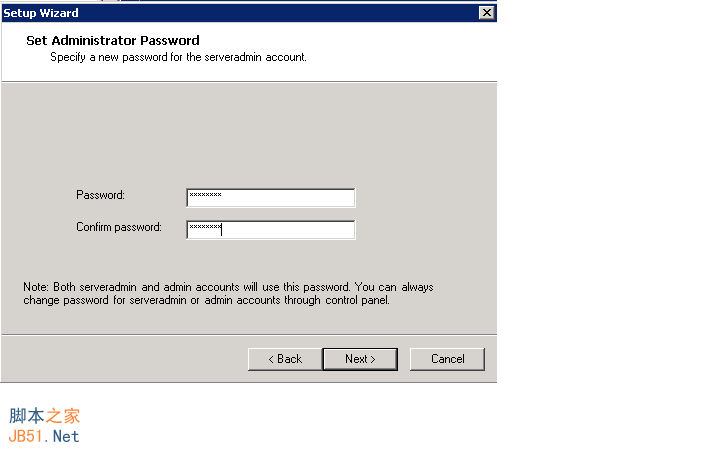Click the masked asterisks in the Password field
This screenshot has height=450, width=720.
click(x=205, y=196)
